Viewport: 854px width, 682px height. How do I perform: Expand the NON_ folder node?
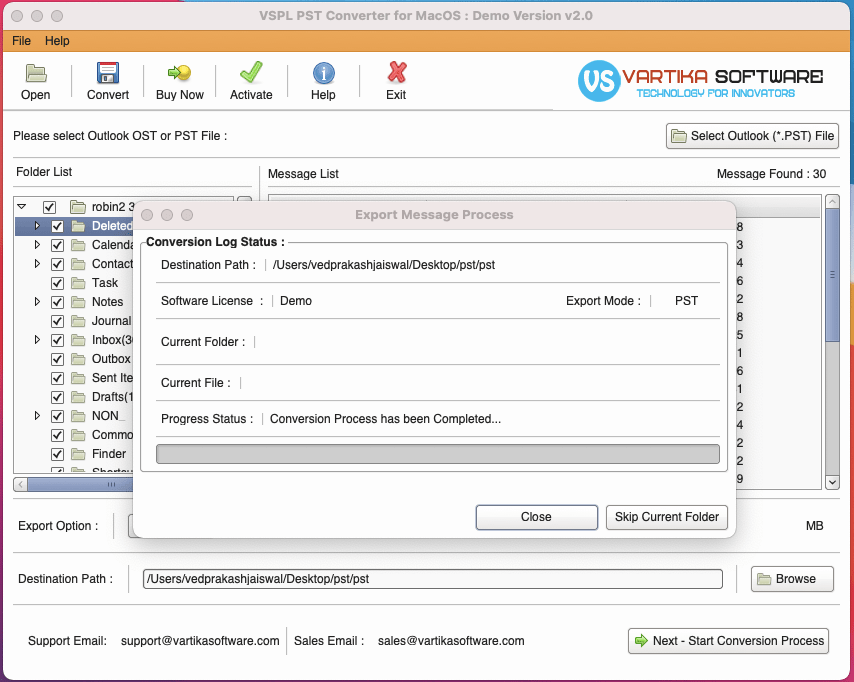tap(37, 416)
